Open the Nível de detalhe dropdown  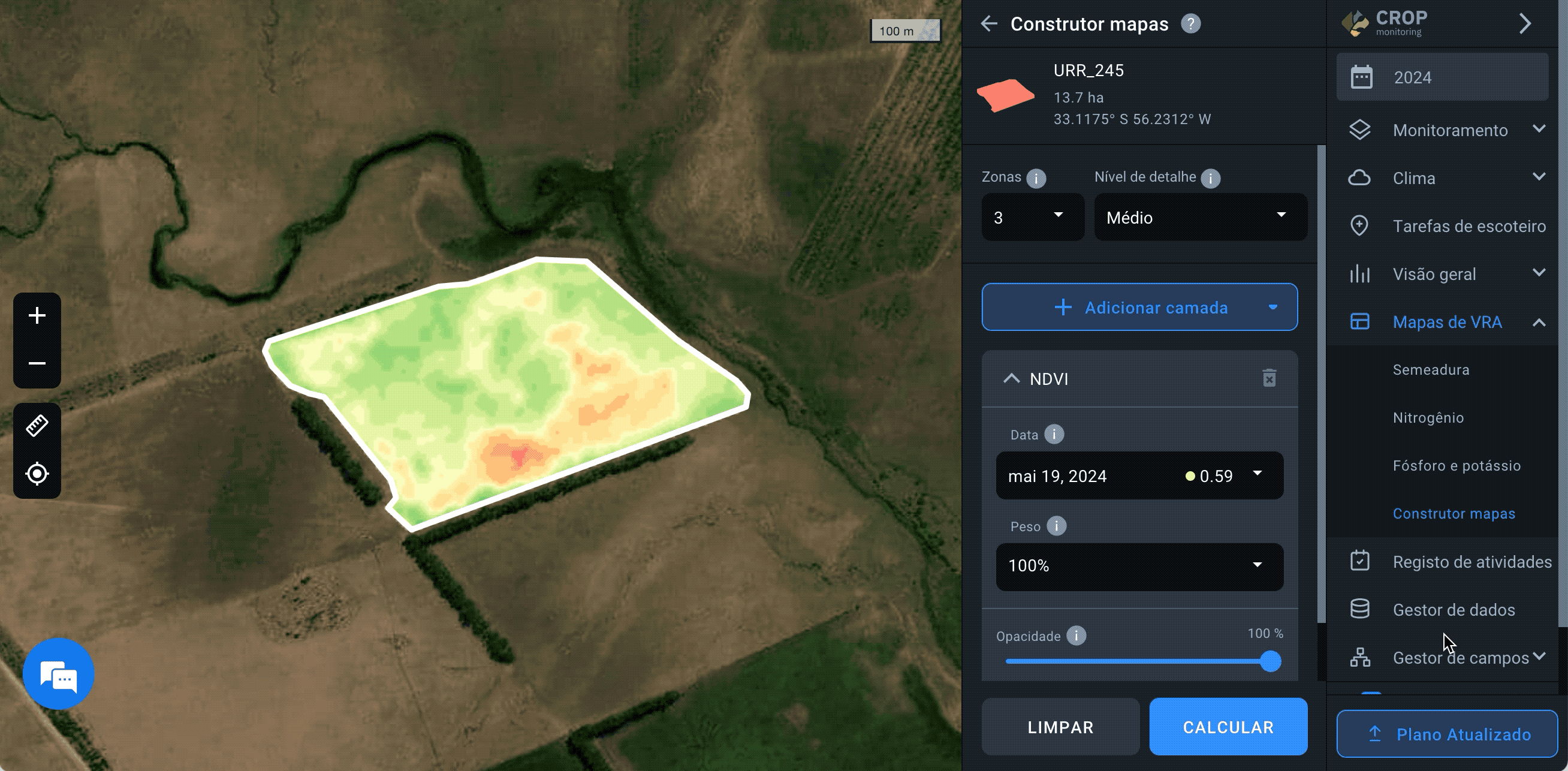[1200, 217]
